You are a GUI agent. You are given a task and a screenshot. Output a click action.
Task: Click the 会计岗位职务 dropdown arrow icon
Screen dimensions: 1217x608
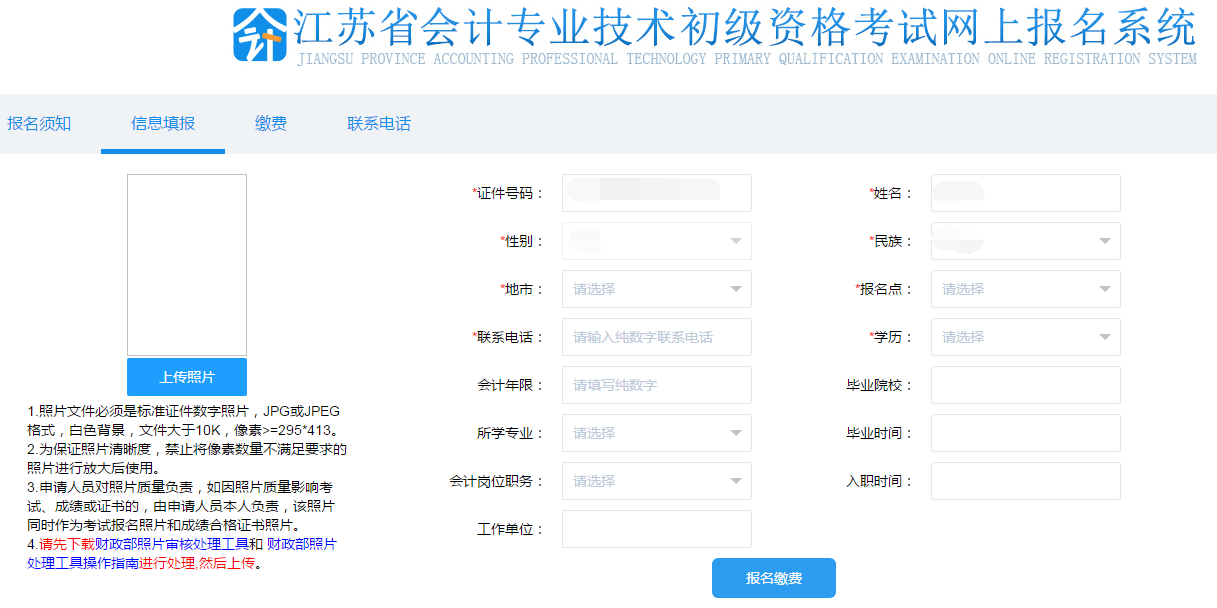[x=735, y=481]
